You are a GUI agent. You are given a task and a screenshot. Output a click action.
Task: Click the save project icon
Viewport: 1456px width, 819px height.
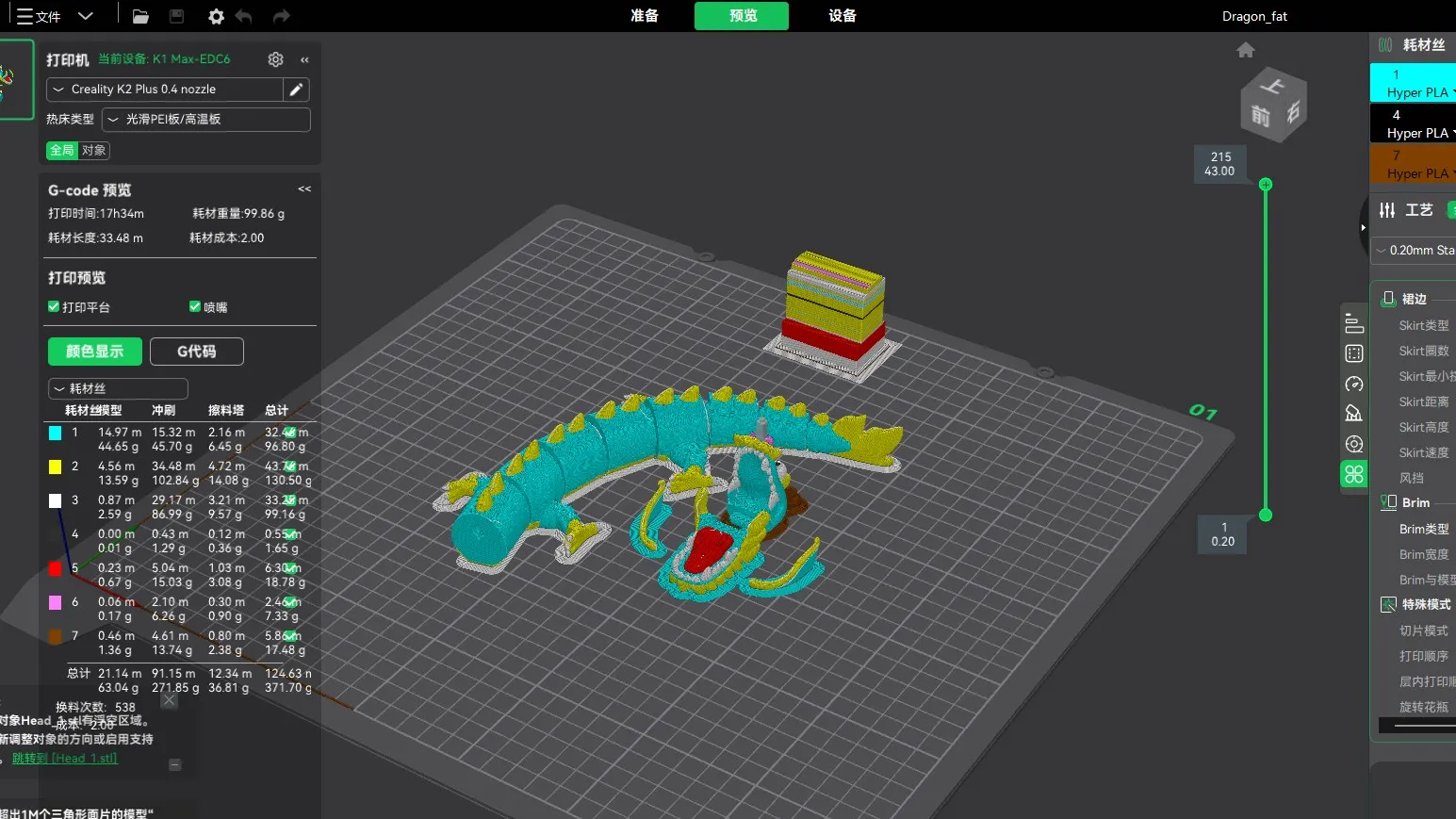pyautogui.click(x=176, y=16)
